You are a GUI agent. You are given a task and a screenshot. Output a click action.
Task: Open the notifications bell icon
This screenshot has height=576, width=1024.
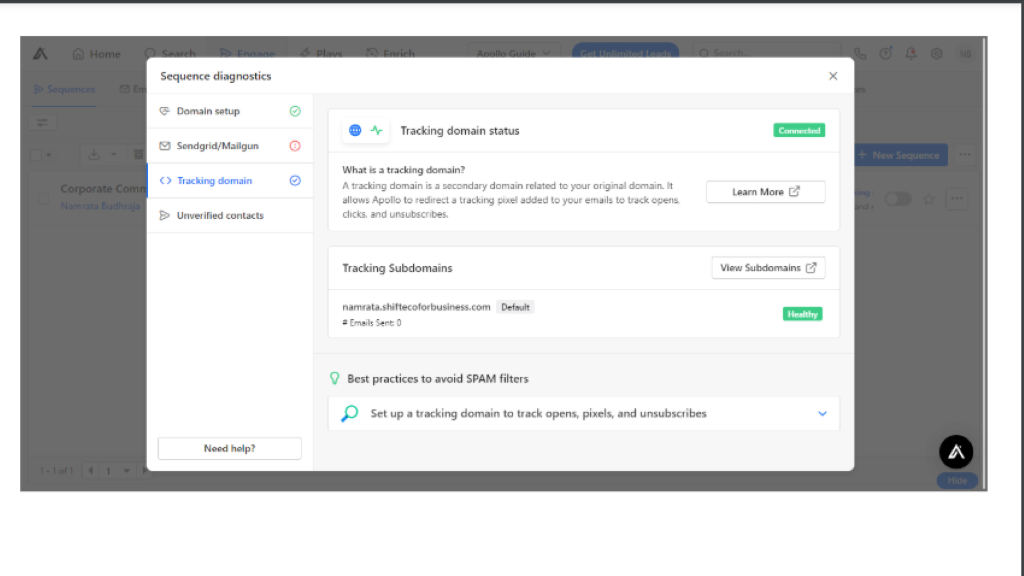(x=910, y=54)
